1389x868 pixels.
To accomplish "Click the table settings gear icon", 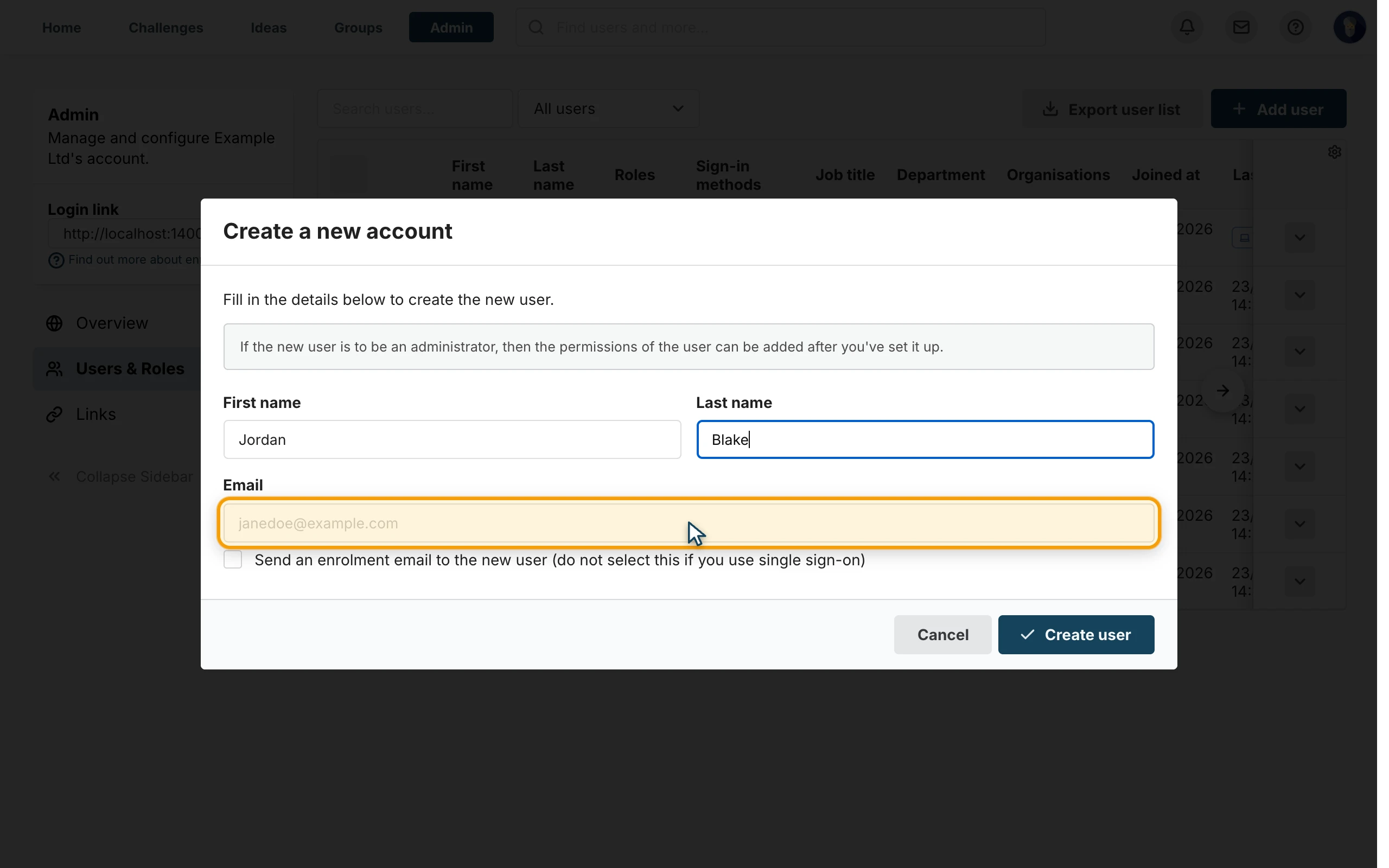I will click(x=1335, y=152).
